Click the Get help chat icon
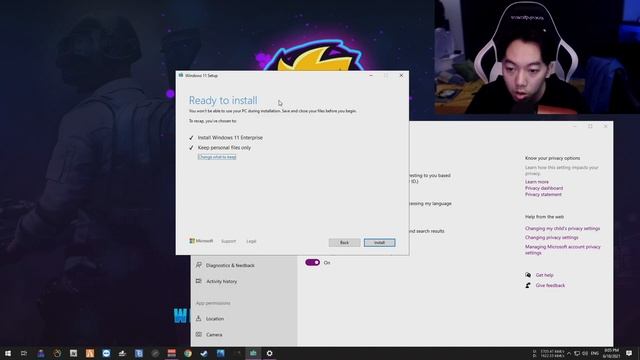 [x=528, y=275]
